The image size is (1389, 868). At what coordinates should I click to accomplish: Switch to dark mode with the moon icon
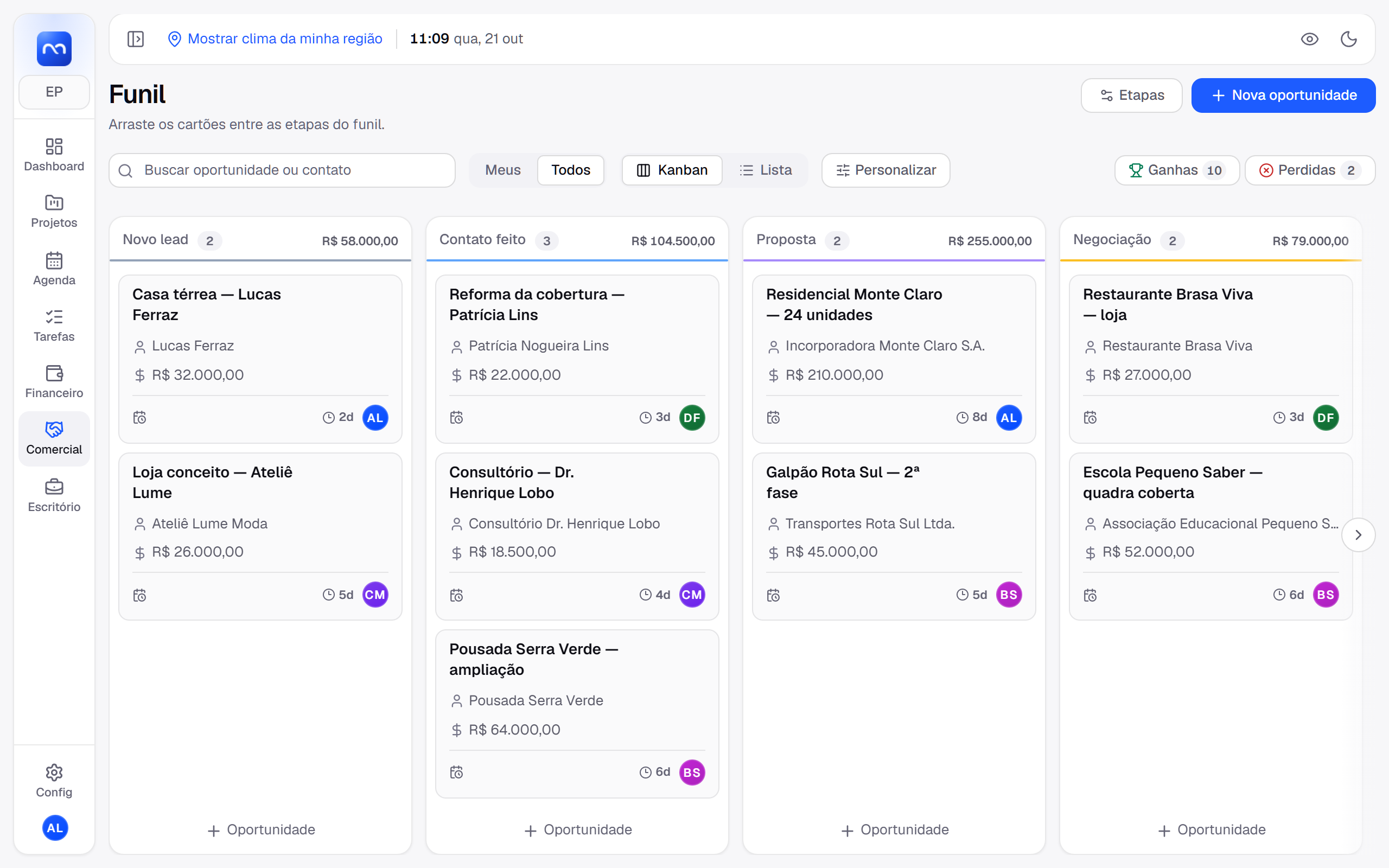tap(1348, 39)
